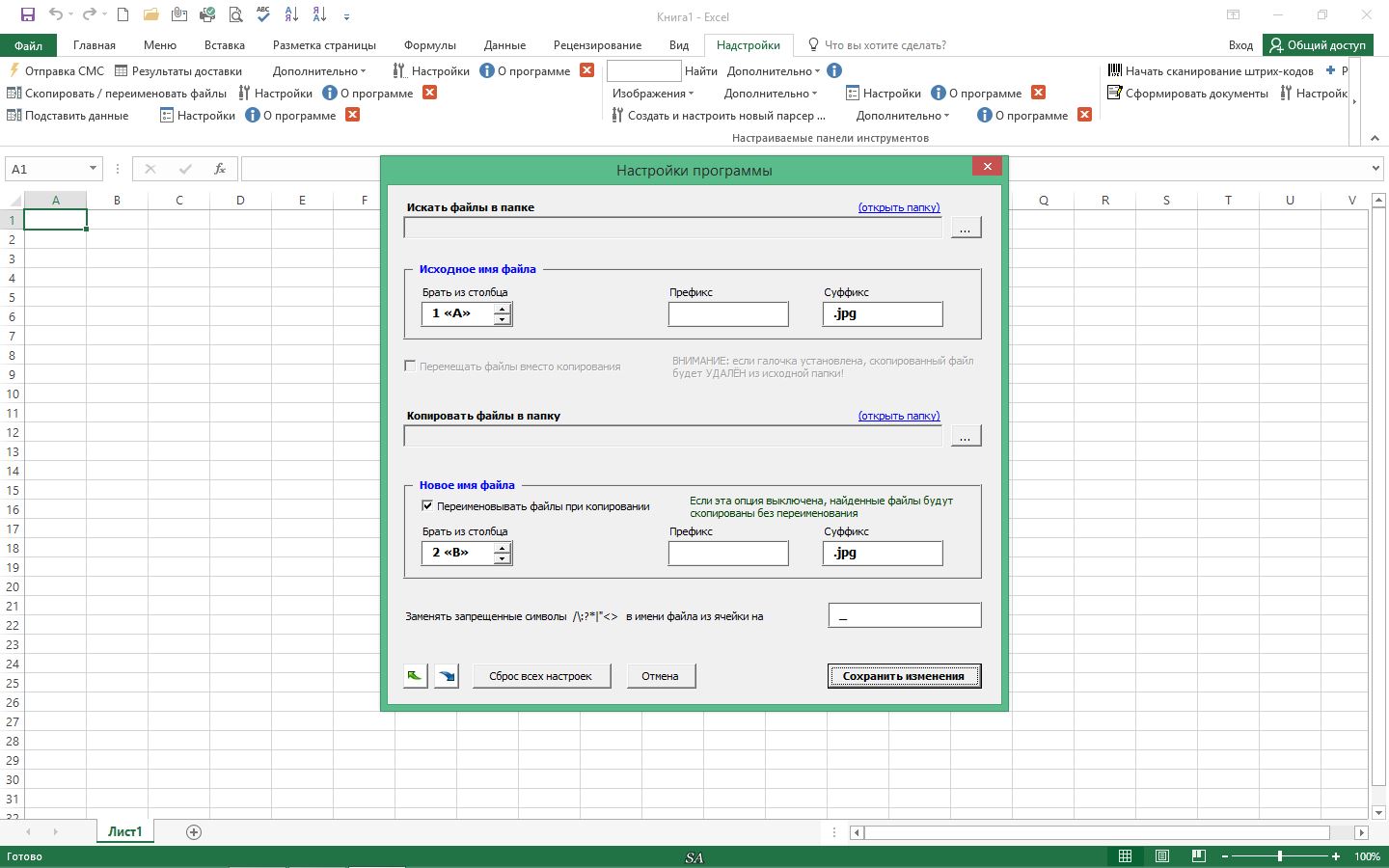The height and width of the screenshot is (868, 1389).
Task: Click new file Префикс input field
Action: tap(728, 553)
